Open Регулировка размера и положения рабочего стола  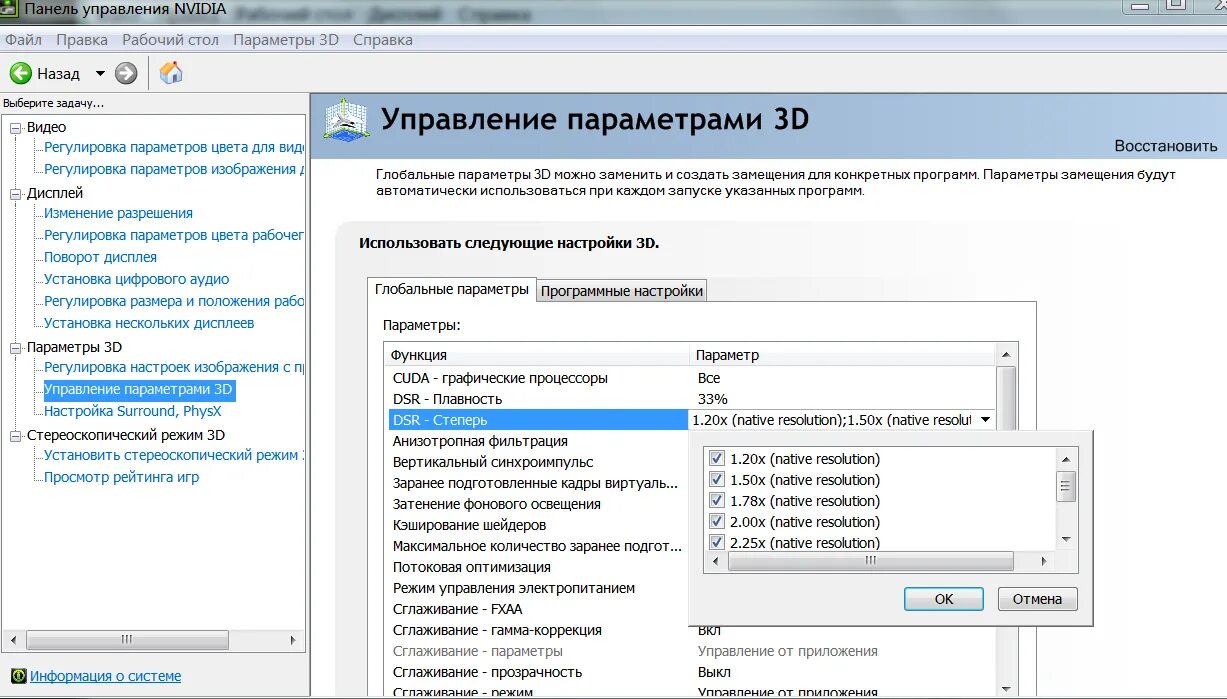pos(174,301)
